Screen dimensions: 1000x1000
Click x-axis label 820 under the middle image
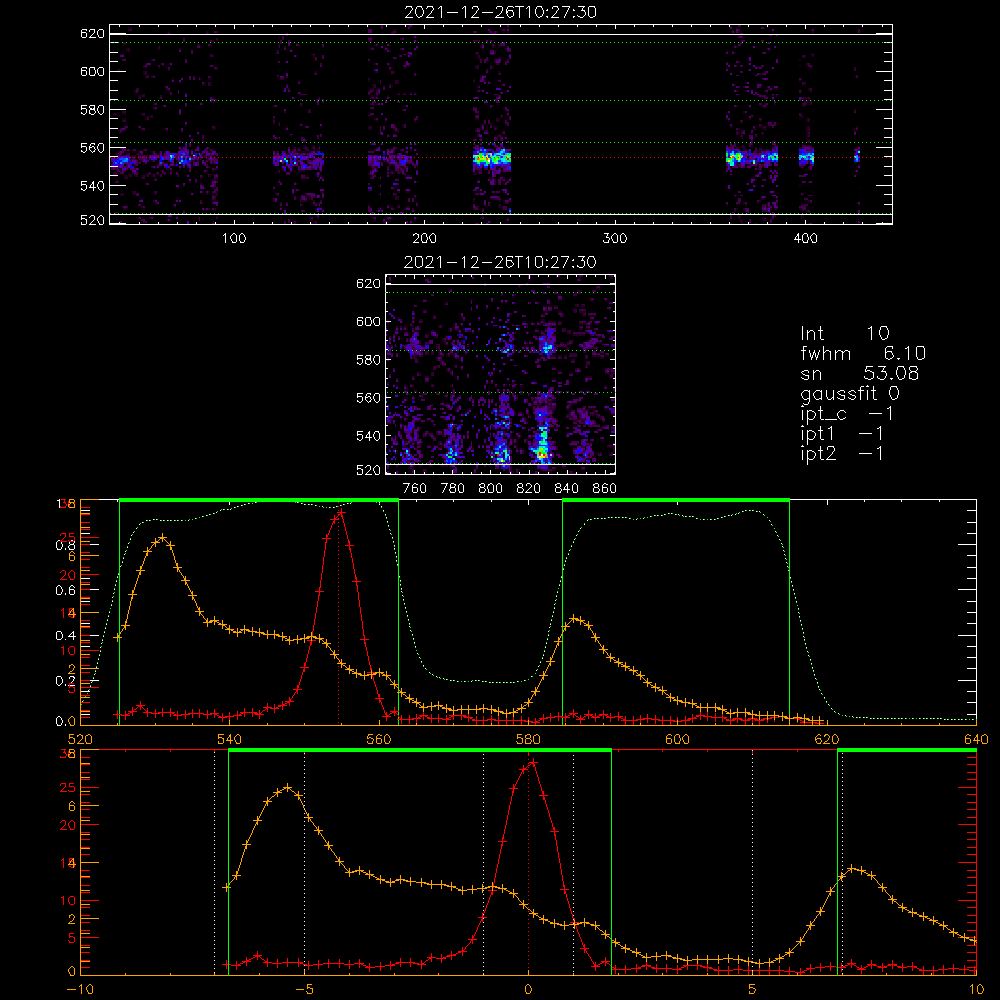click(x=529, y=489)
